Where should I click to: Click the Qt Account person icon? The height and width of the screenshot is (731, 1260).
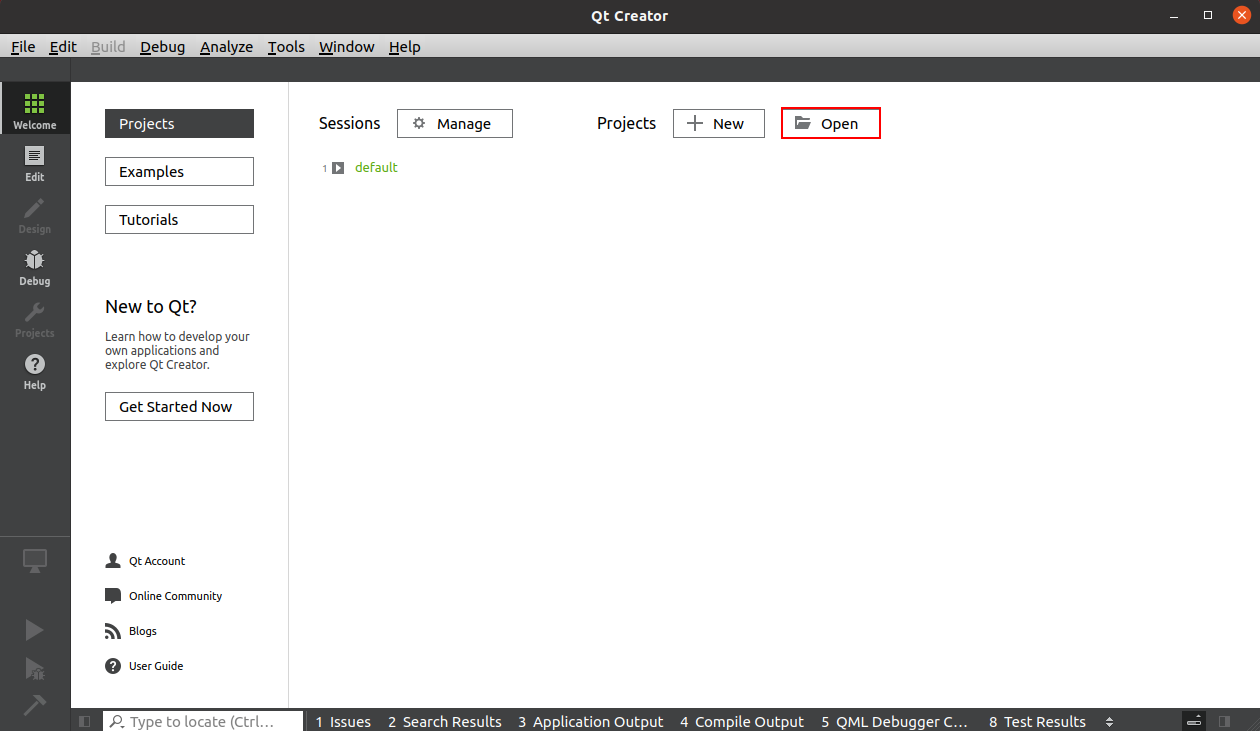(x=113, y=561)
